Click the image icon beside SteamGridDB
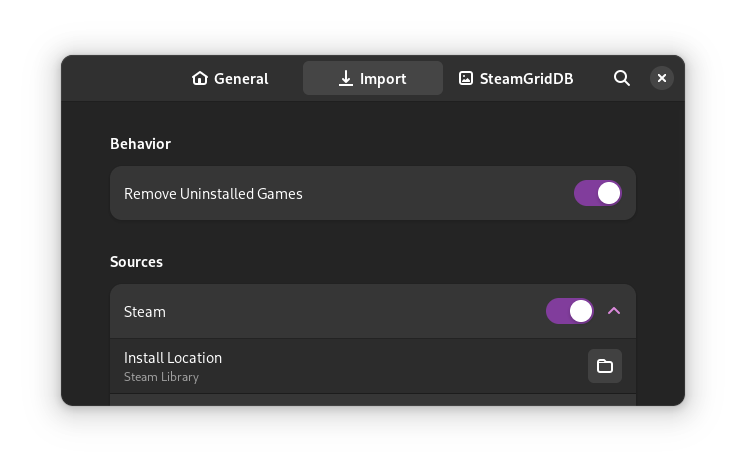Image resolution: width=746 pixels, height=473 pixels. pos(466,78)
